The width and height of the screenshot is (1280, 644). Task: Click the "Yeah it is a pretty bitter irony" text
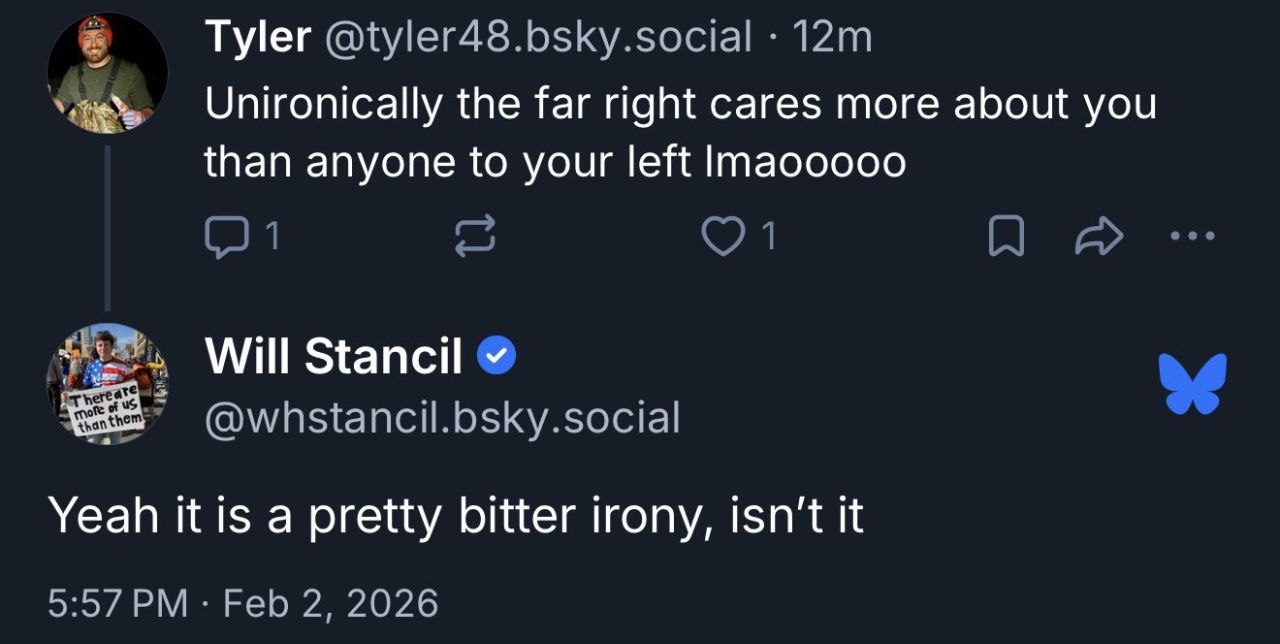click(456, 515)
